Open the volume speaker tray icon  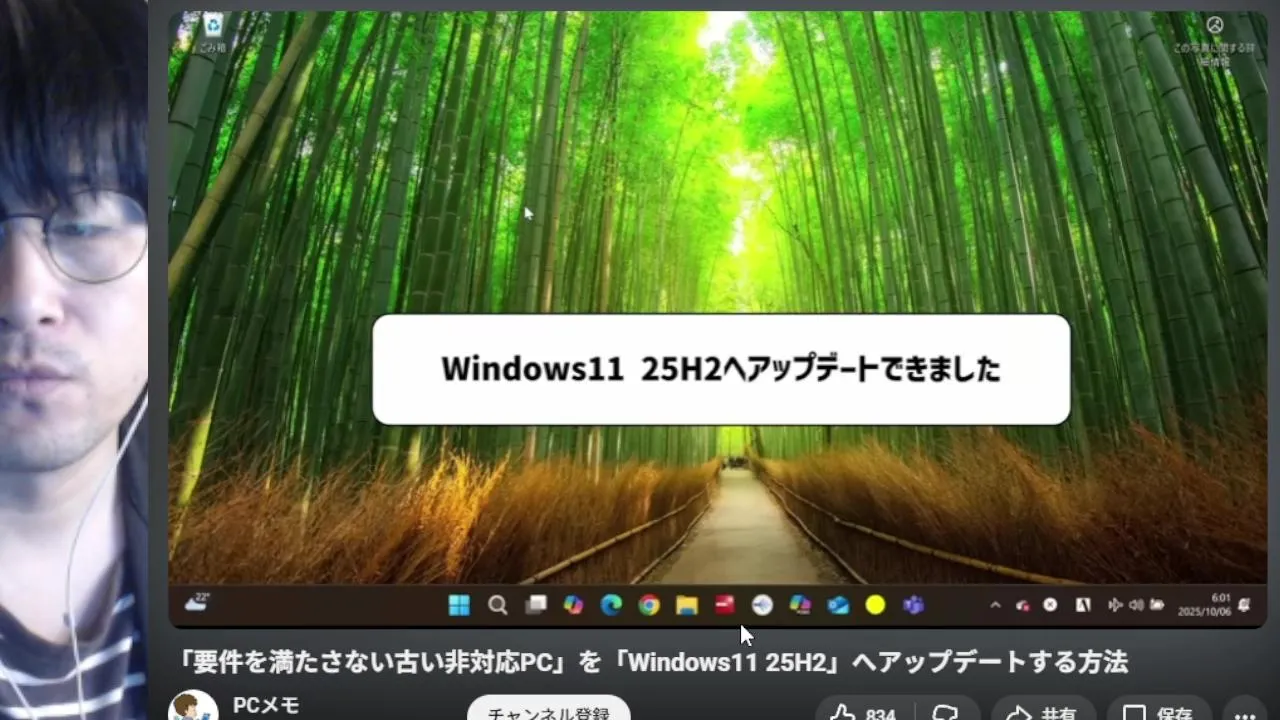coord(1136,605)
